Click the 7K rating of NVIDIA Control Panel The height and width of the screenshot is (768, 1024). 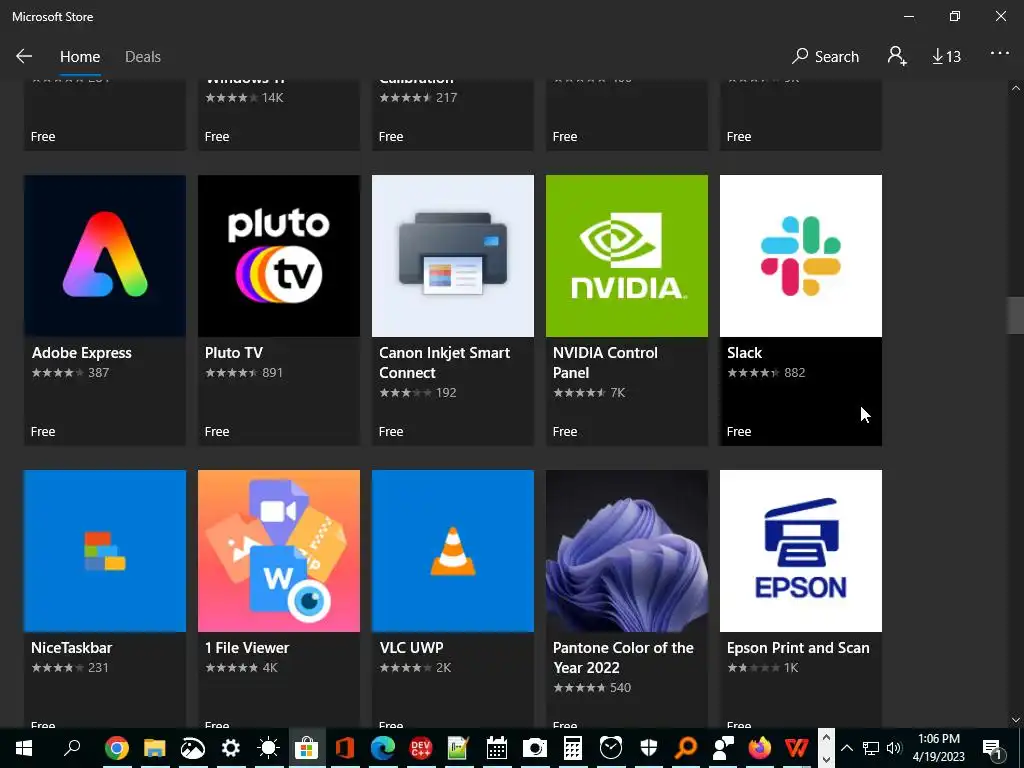(618, 392)
